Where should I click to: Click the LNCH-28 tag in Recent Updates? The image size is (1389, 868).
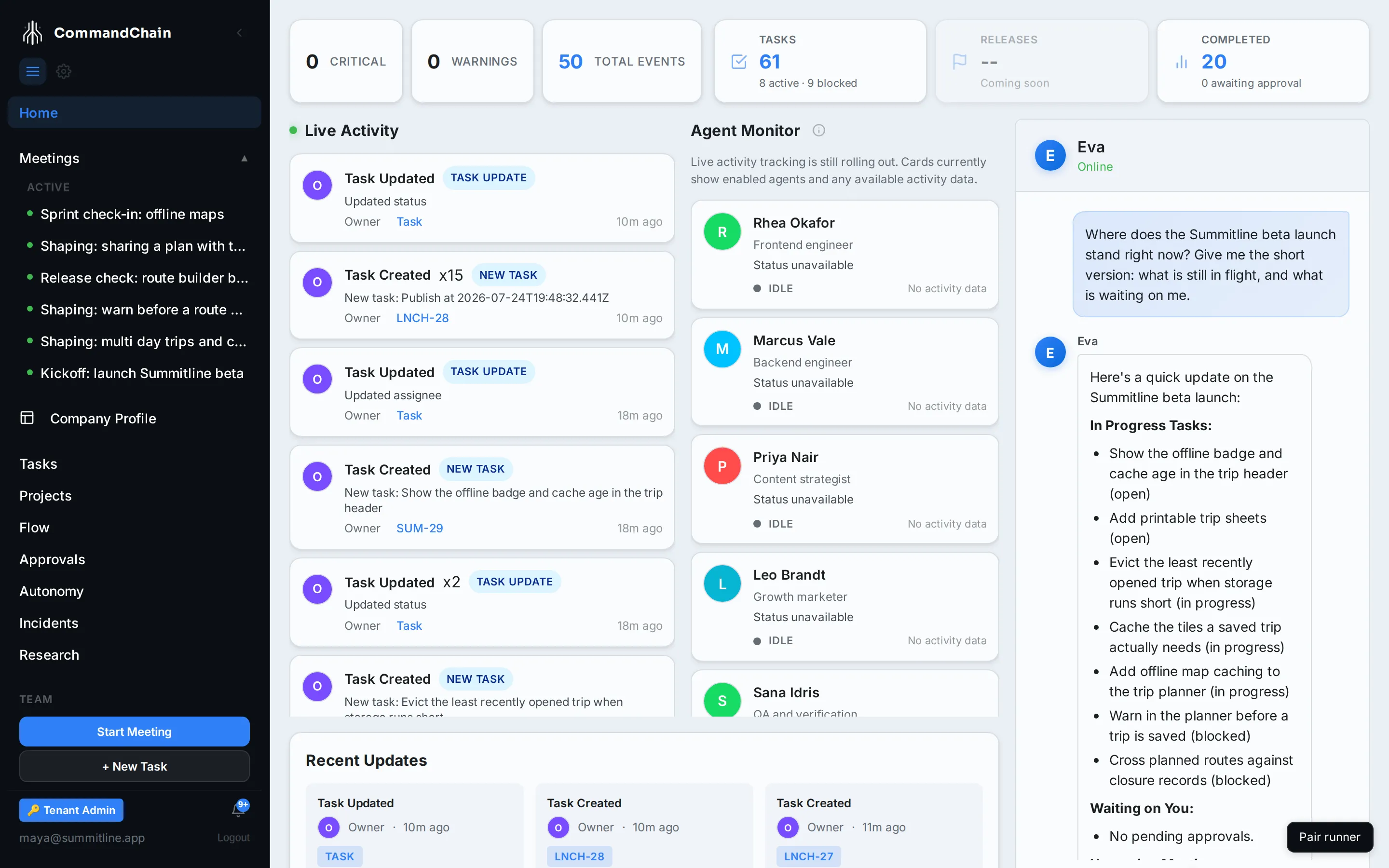(x=579, y=856)
